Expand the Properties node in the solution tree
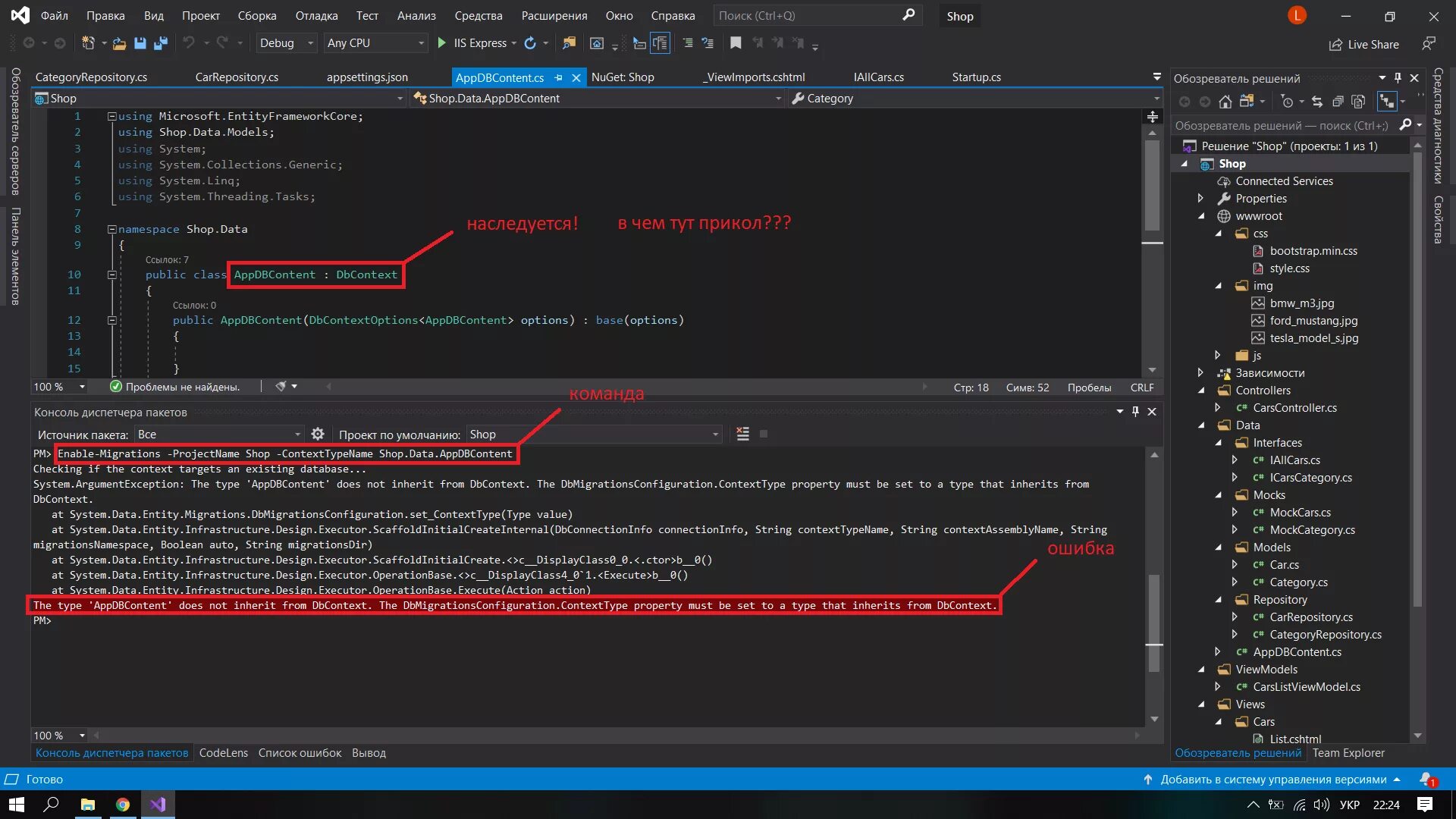Screen dimensions: 1456x819 [x=1200, y=199]
